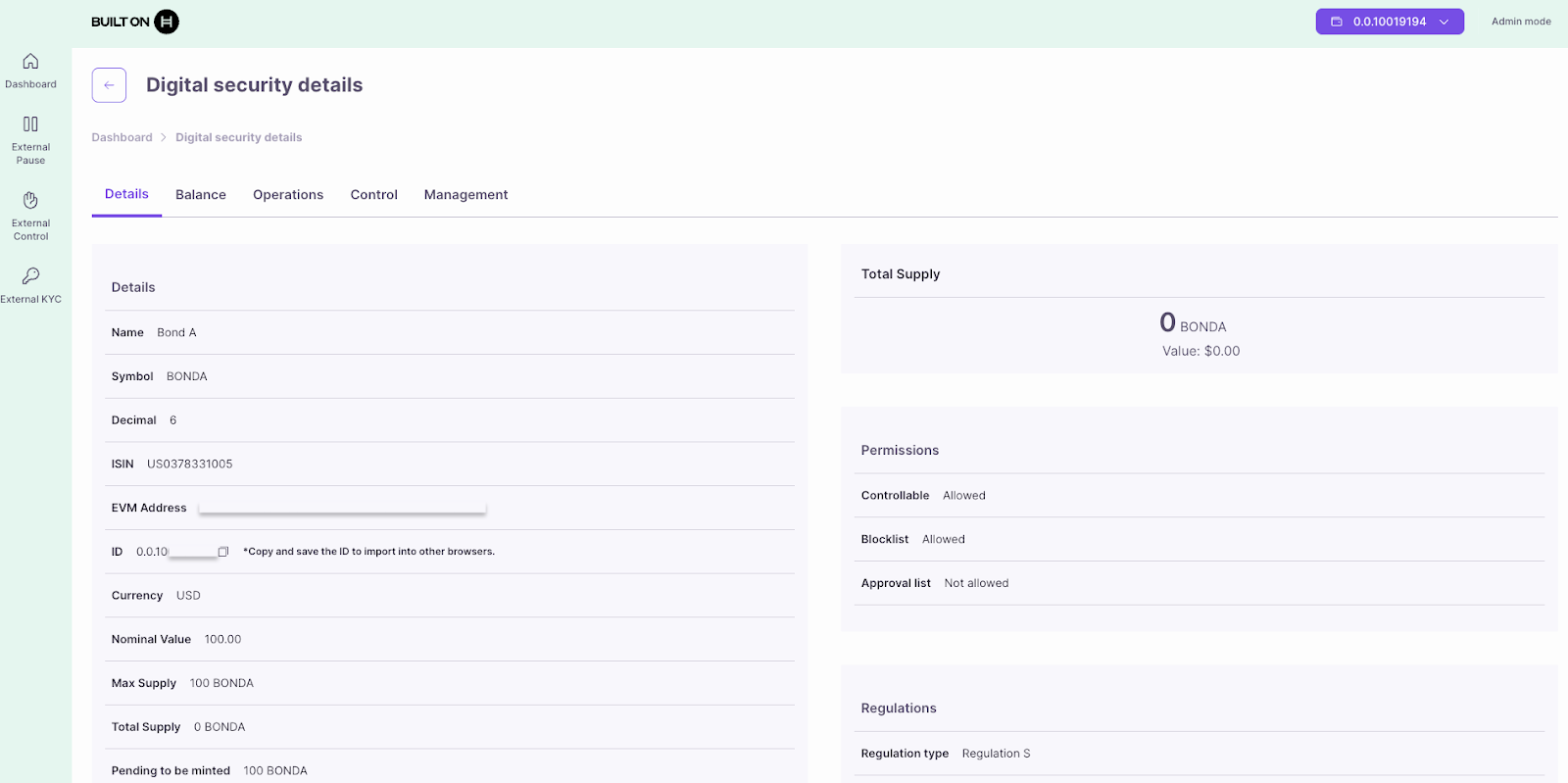Screen dimensions: 1568x783
Task: Open External KYC key icon in sidebar
Action: coord(30,276)
